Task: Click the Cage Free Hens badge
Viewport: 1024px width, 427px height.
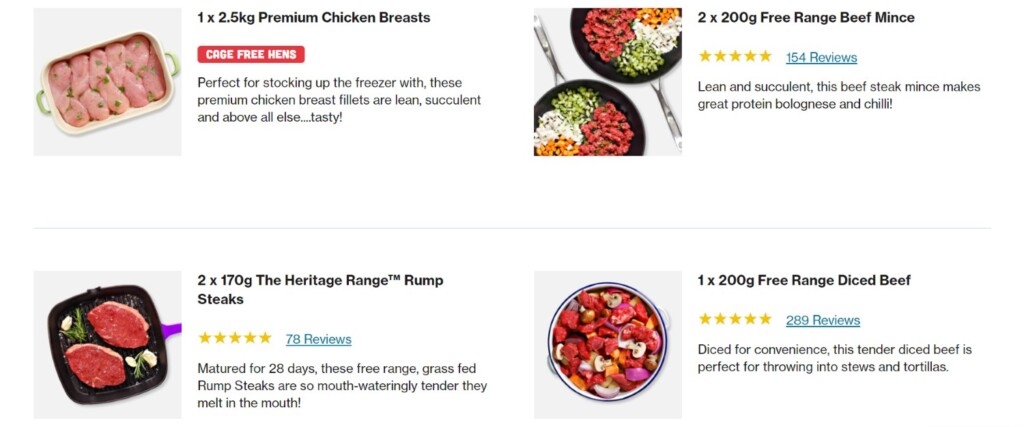Action: click(x=251, y=54)
